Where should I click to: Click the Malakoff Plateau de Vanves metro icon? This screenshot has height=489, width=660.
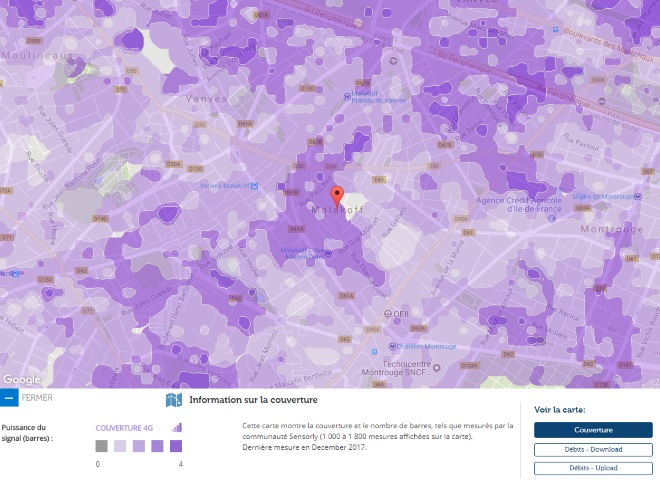point(347,97)
